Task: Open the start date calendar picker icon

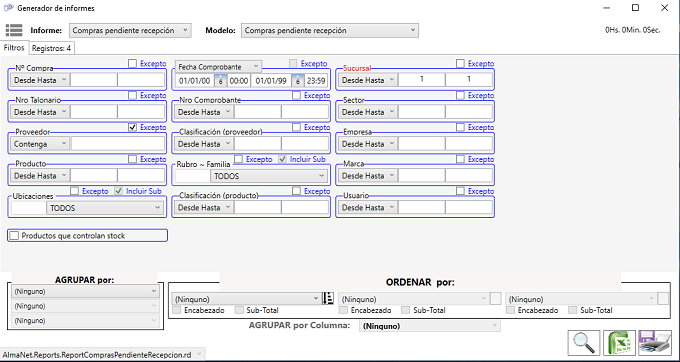Action: (x=220, y=81)
